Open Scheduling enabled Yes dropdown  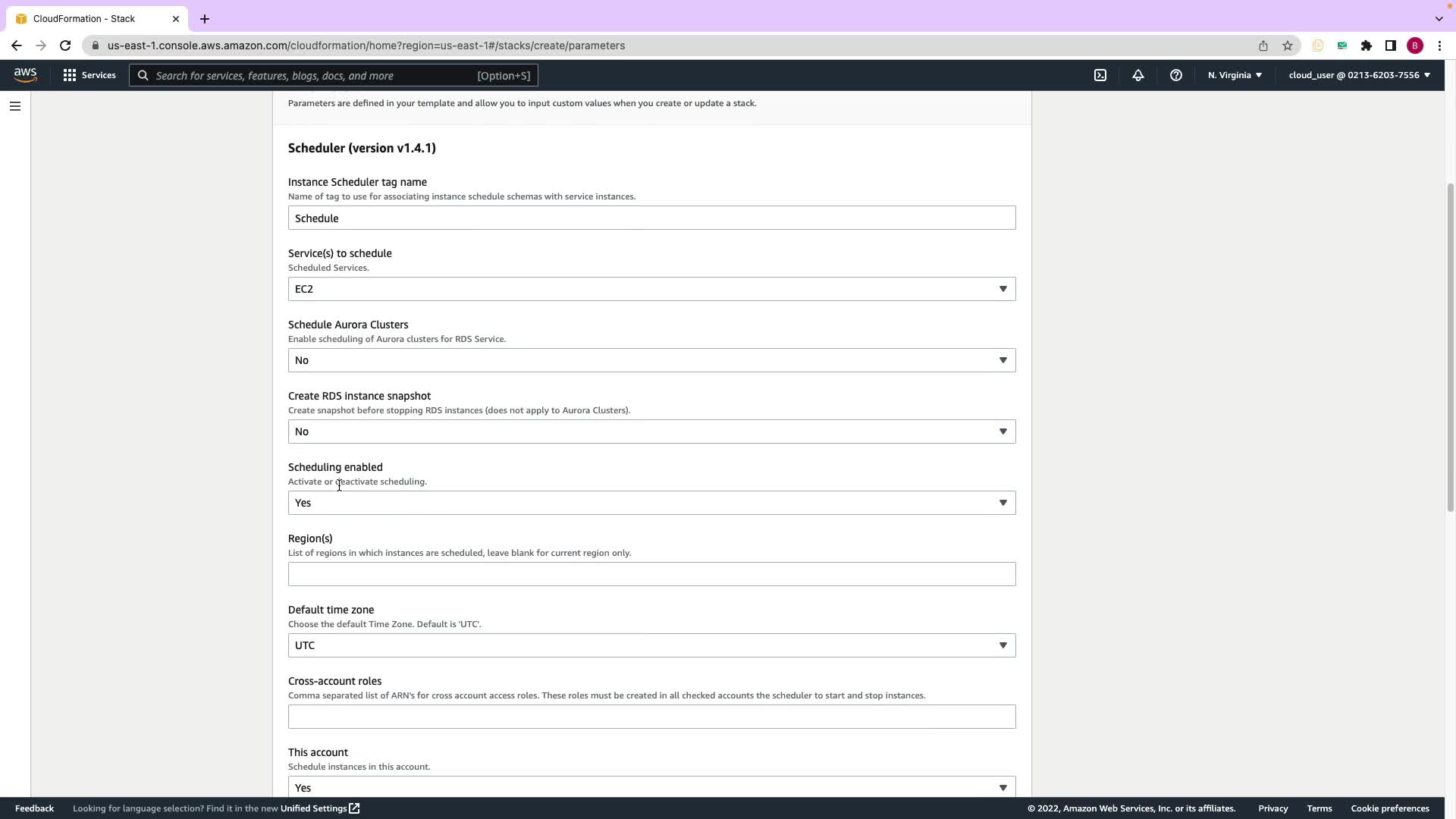[x=651, y=503]
